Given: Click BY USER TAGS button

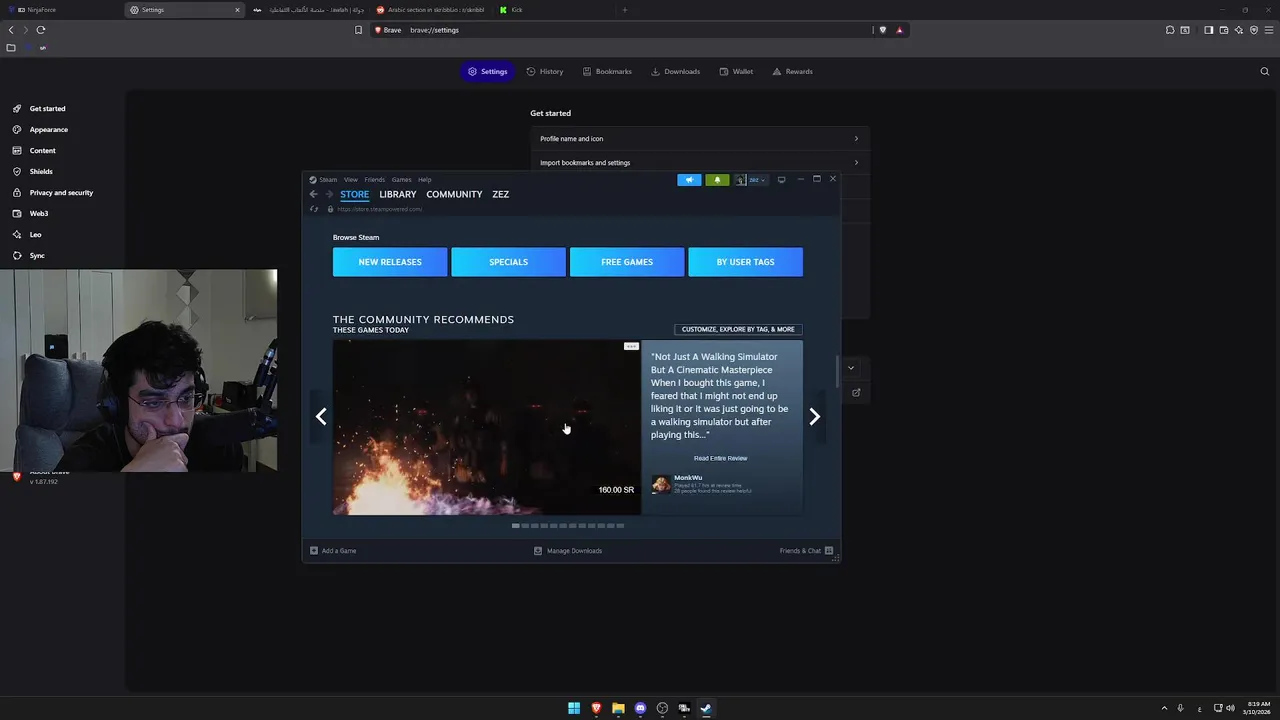Looking at the screenshot, I should 745,262.
